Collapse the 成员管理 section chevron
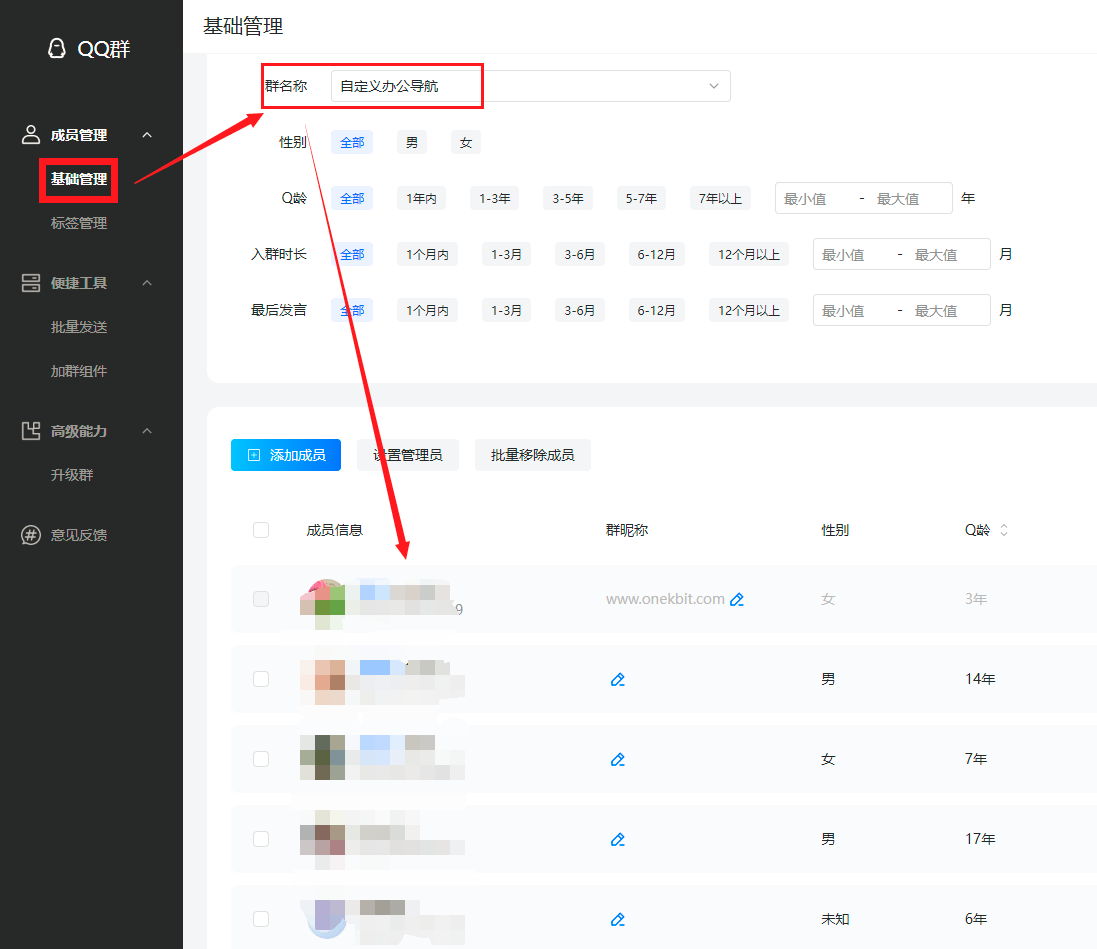Screen dimensions: 1097x949 (147, 135)
